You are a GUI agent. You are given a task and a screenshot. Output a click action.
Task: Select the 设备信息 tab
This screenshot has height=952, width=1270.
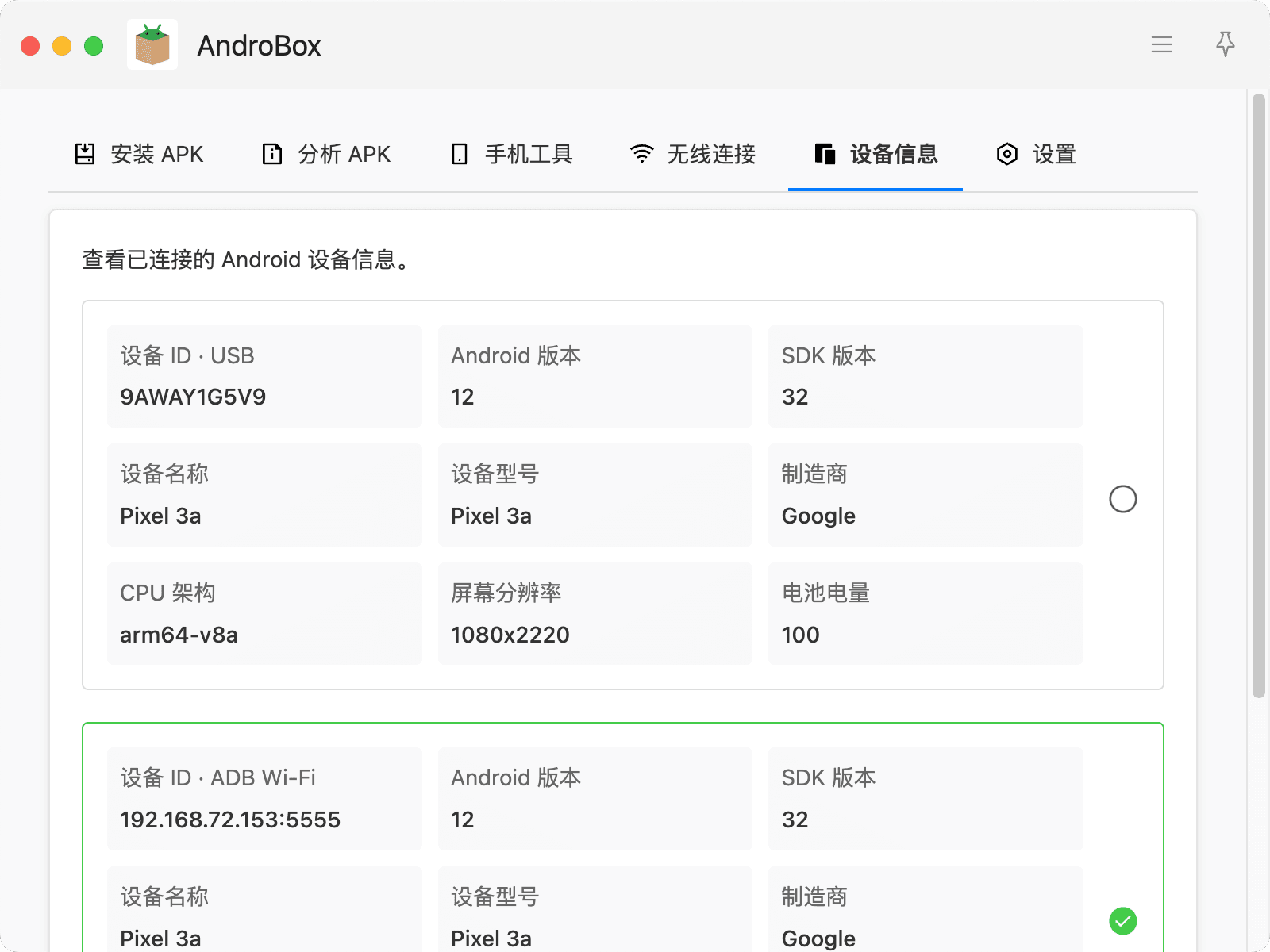[876, 154]
